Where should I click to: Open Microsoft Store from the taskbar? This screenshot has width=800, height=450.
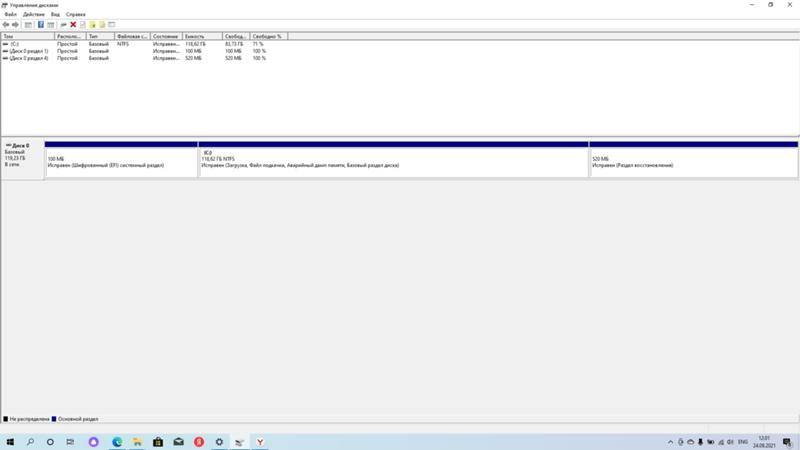(x=158, y=442)
